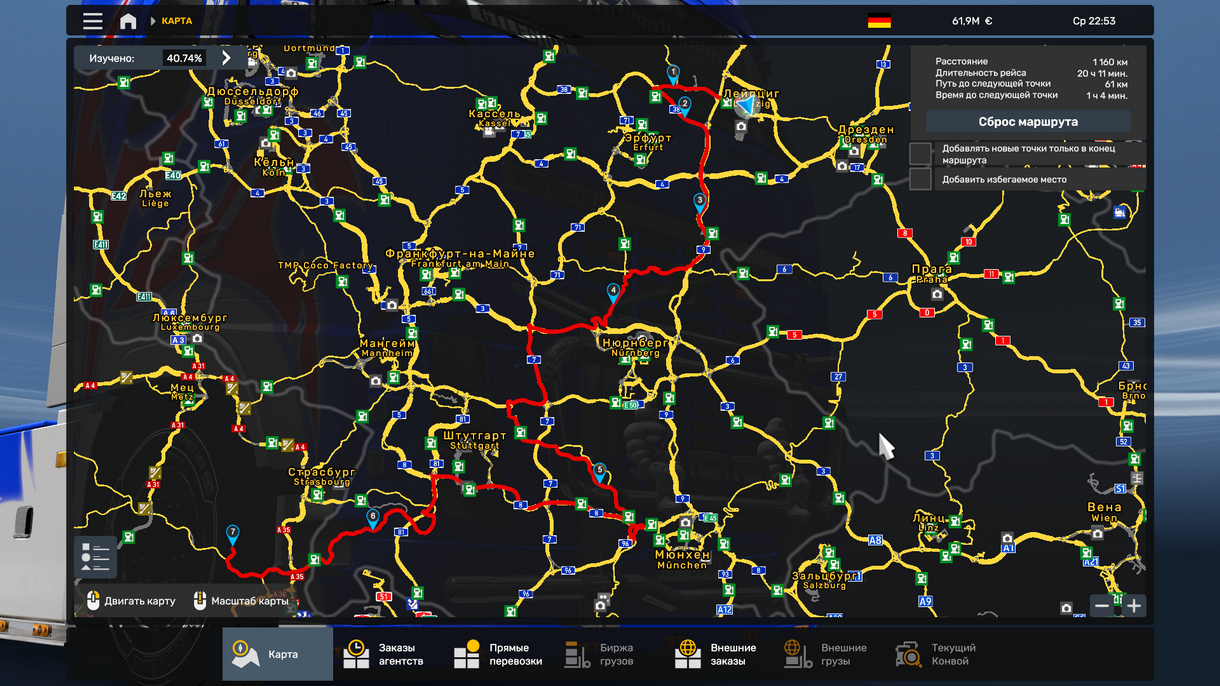Click the КАРТА breadcrumb title
The height and width of the screenshot is (686, 1220).
point(177,21)
